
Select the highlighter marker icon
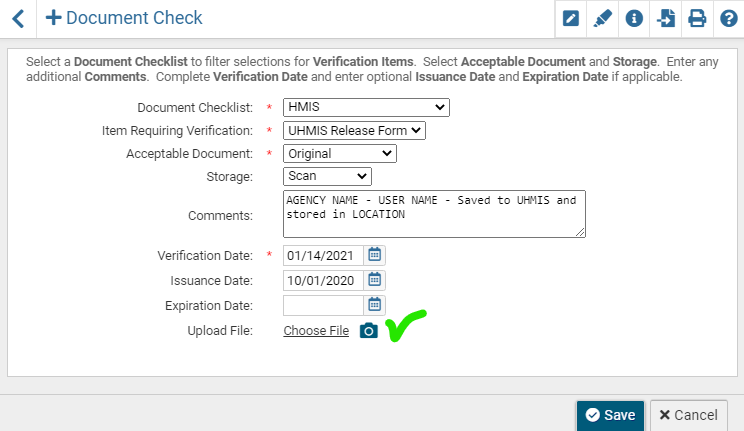coord(603,19)
